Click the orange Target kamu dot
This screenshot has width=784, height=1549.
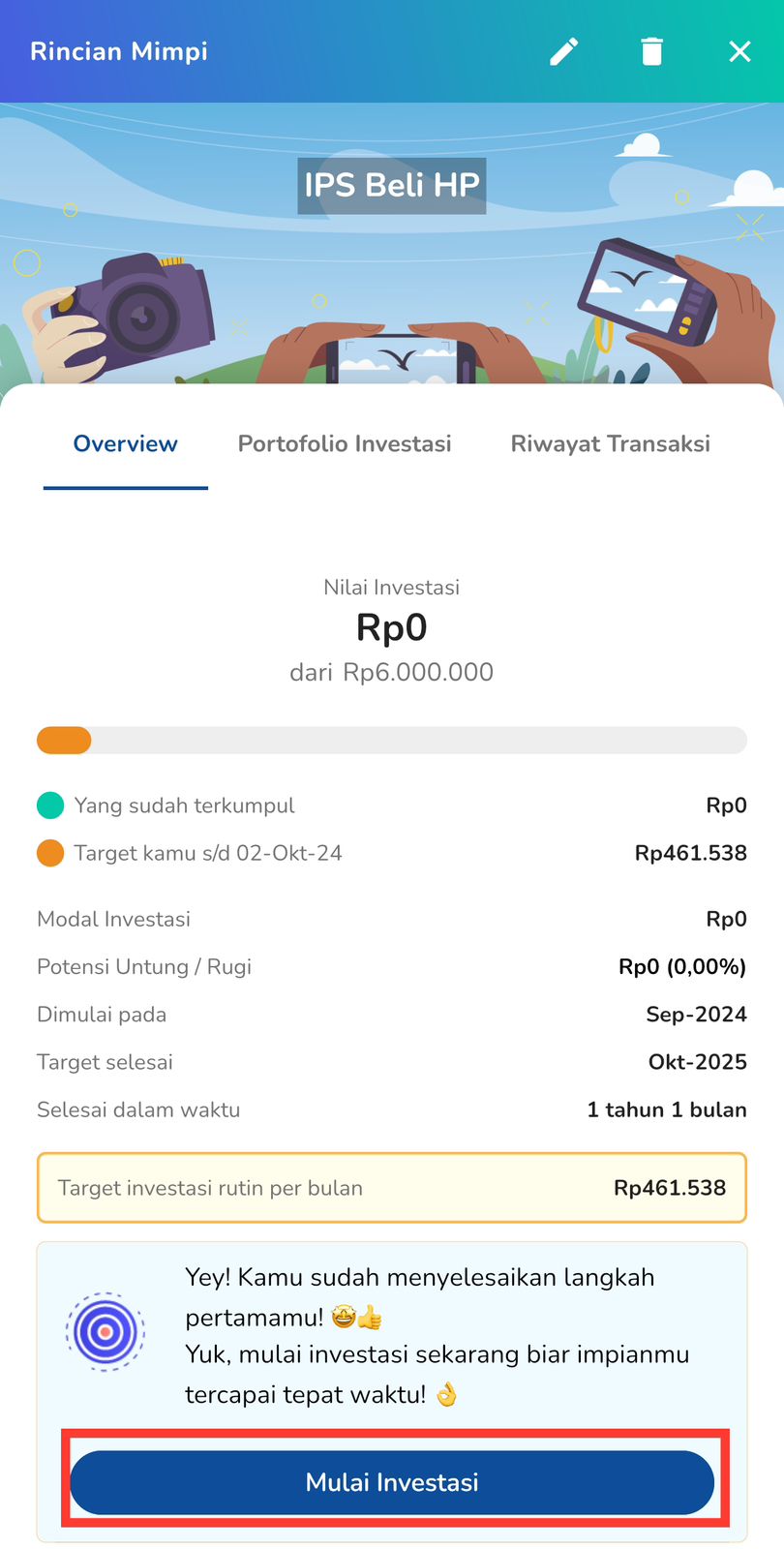tap(50, 853)
